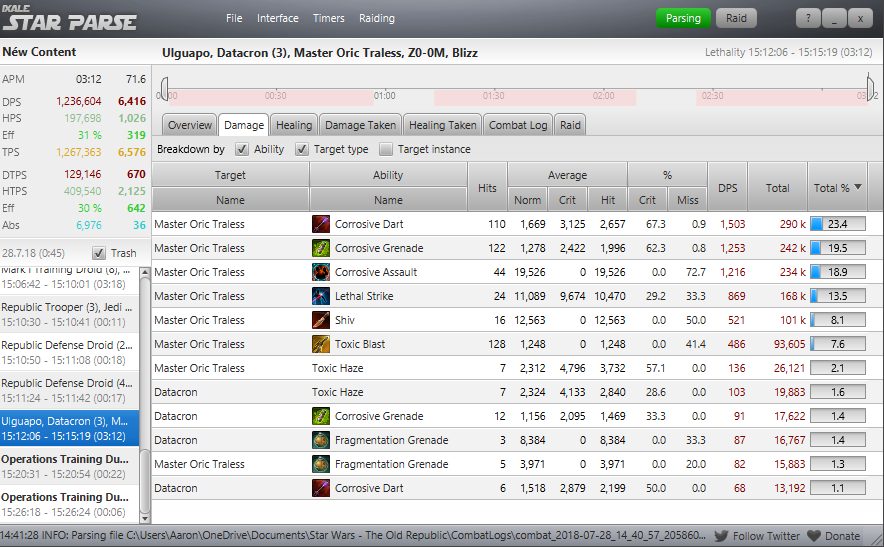This screenshot has width=884, height=547.
Task: Click the % Miss column header
Action: pyautogui.click(x=687, y=200)
